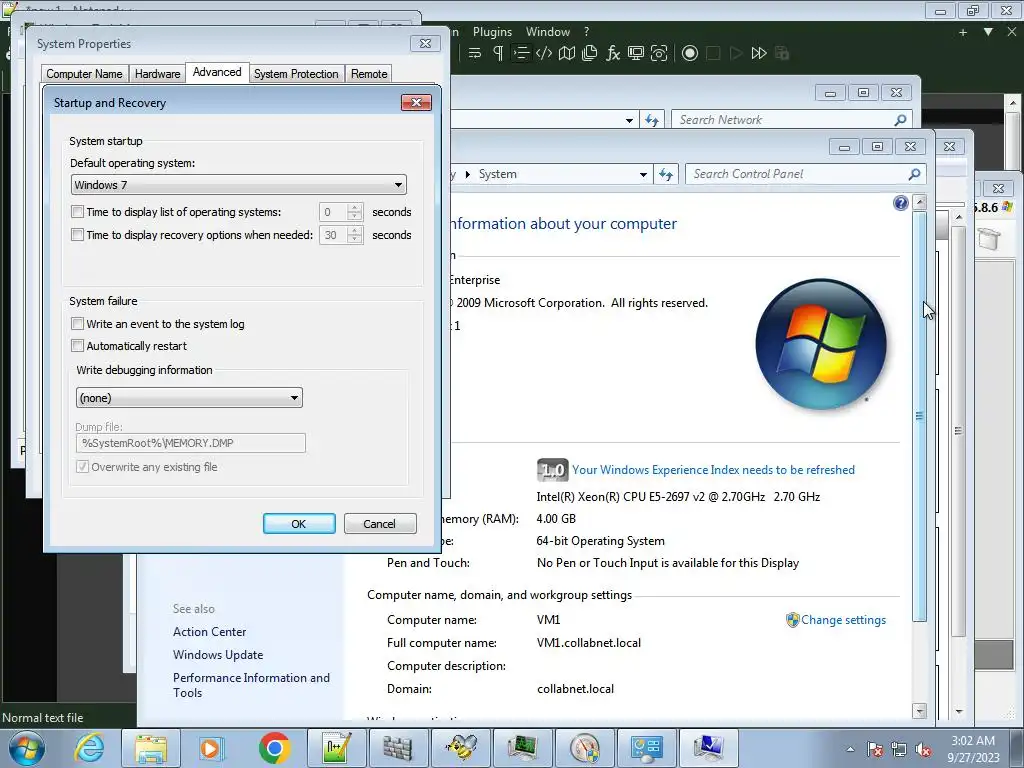Image resolution: width=1024 pixels, height=768 pixels.
Task: Switch to Hardware tab
Action: click(157, 74)
